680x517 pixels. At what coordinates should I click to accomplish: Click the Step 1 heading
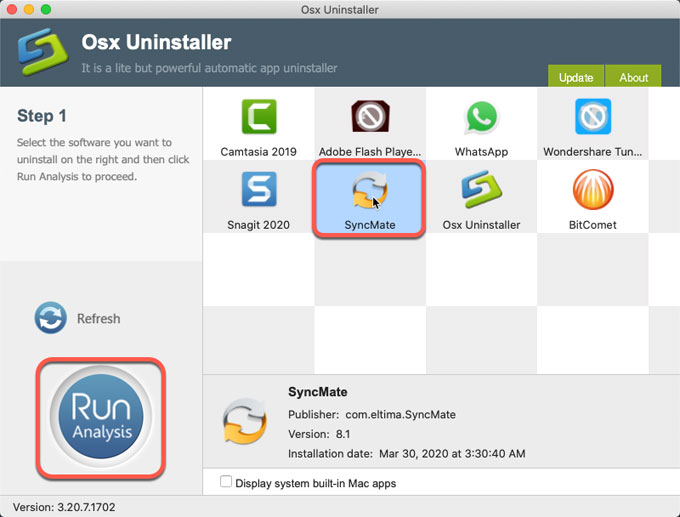point(42,116)
